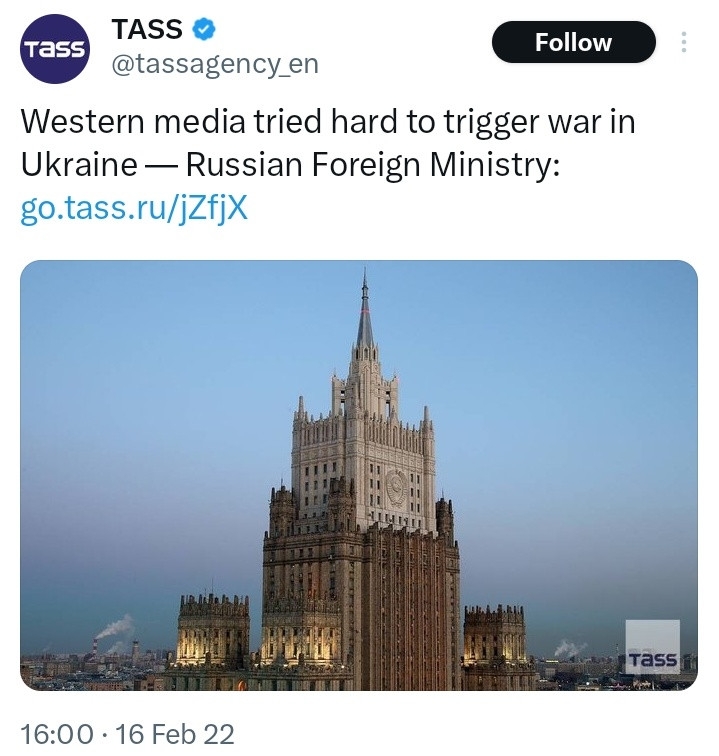Click the @tassagency_en handle
Viewport: 719px width, 756px height.
pos(215,66)
